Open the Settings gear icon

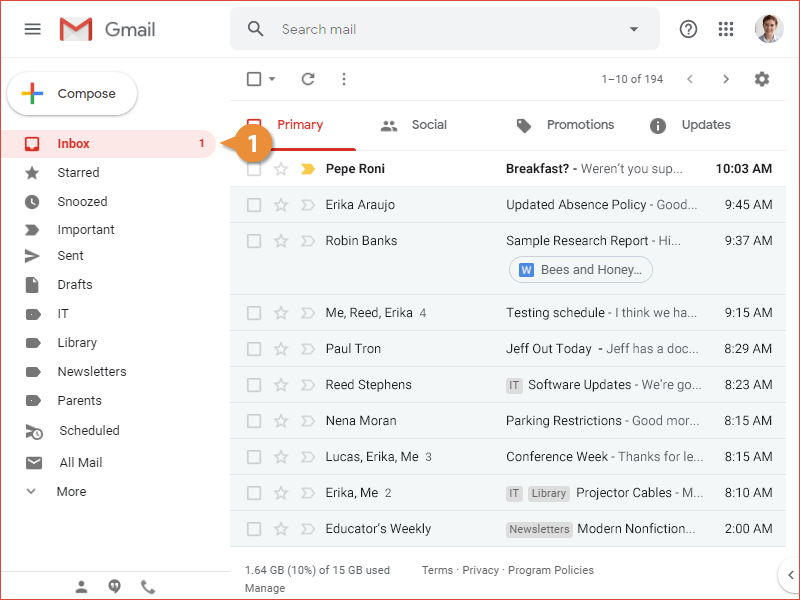coord(762,79)
